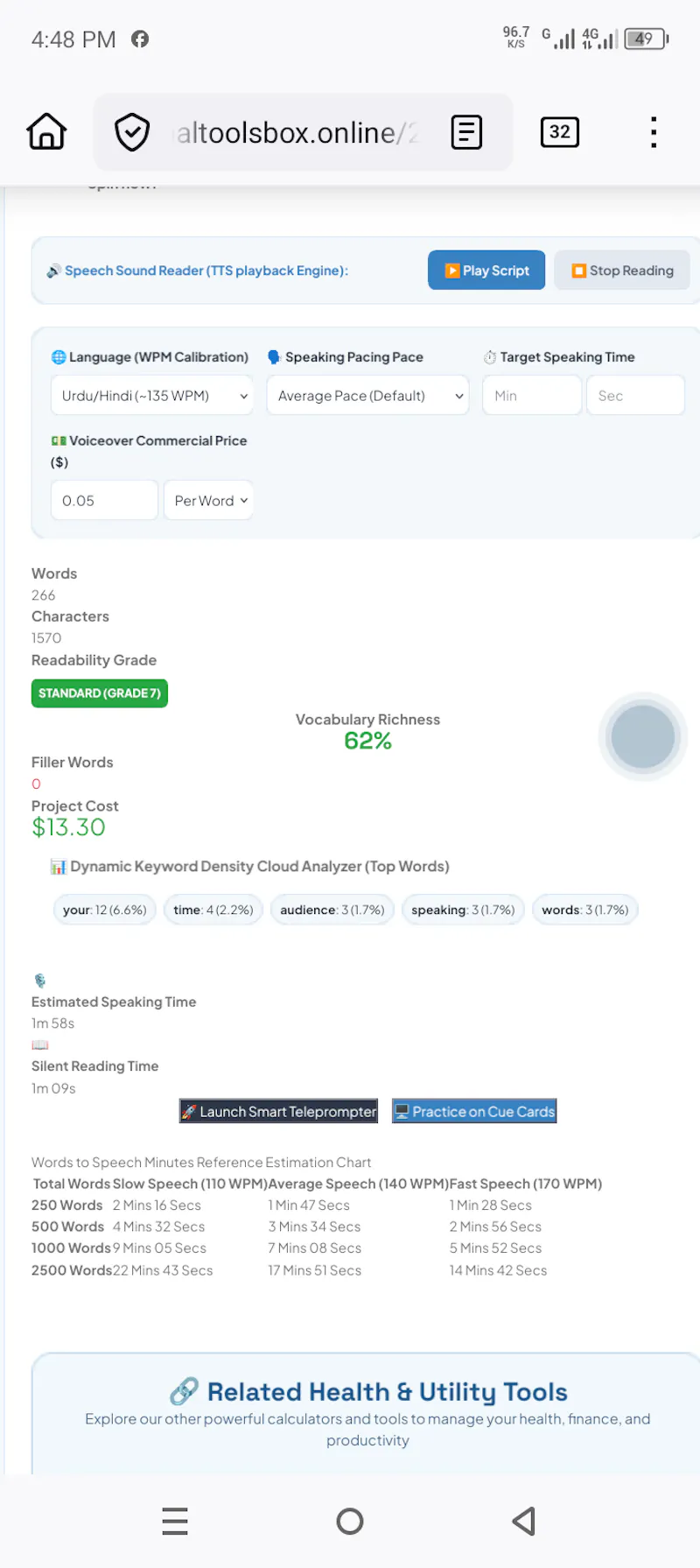The width and height of the screenshot is (700, 1568).
Task: Open the Language WPM Calibration dropdown
Action: pos(152,395)
